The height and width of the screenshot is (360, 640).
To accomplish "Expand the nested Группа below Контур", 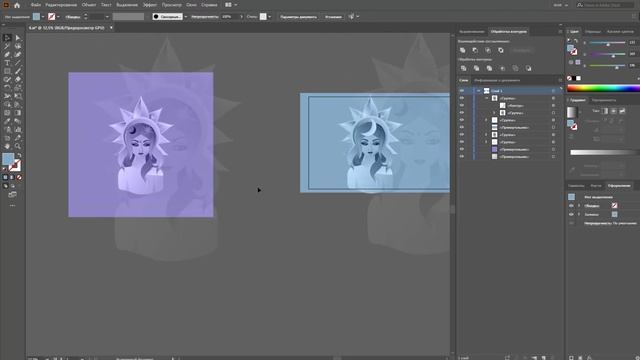I will pos(494,113).
